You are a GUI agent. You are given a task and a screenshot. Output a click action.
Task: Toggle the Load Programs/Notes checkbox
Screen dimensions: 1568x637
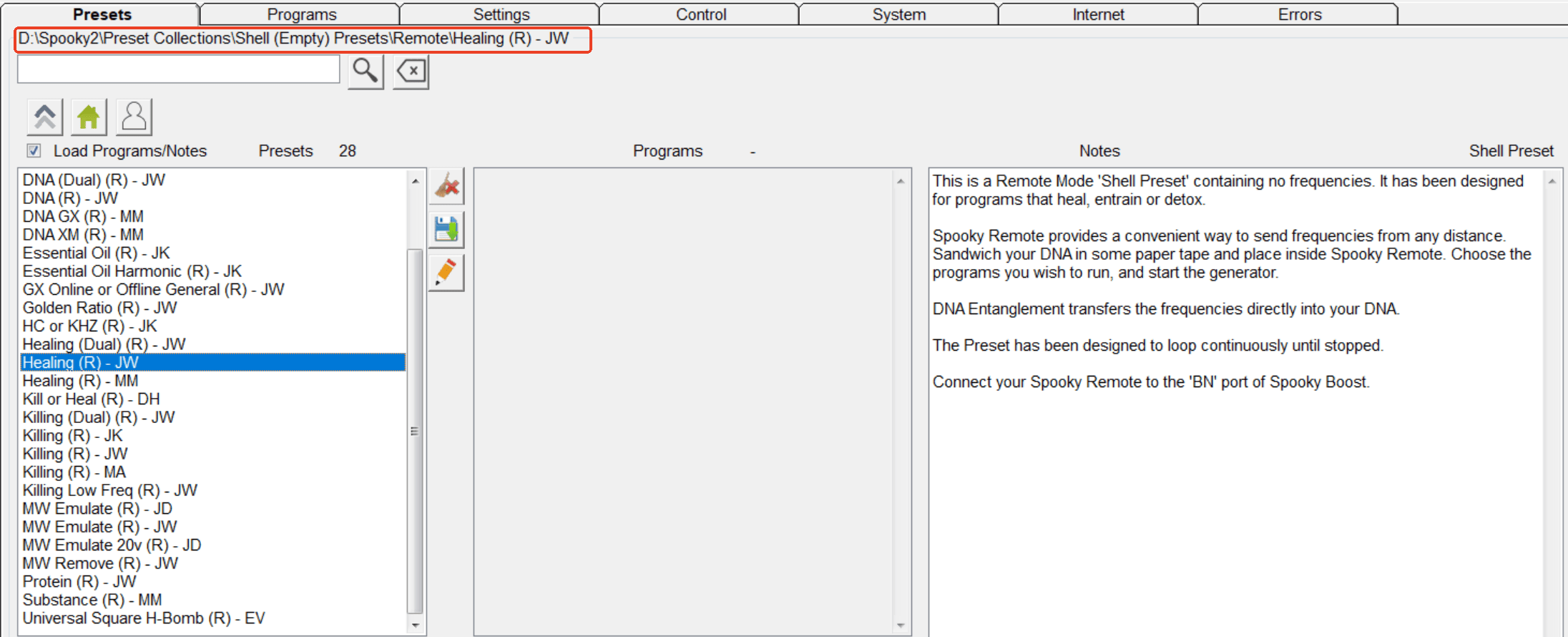(34, 151)
